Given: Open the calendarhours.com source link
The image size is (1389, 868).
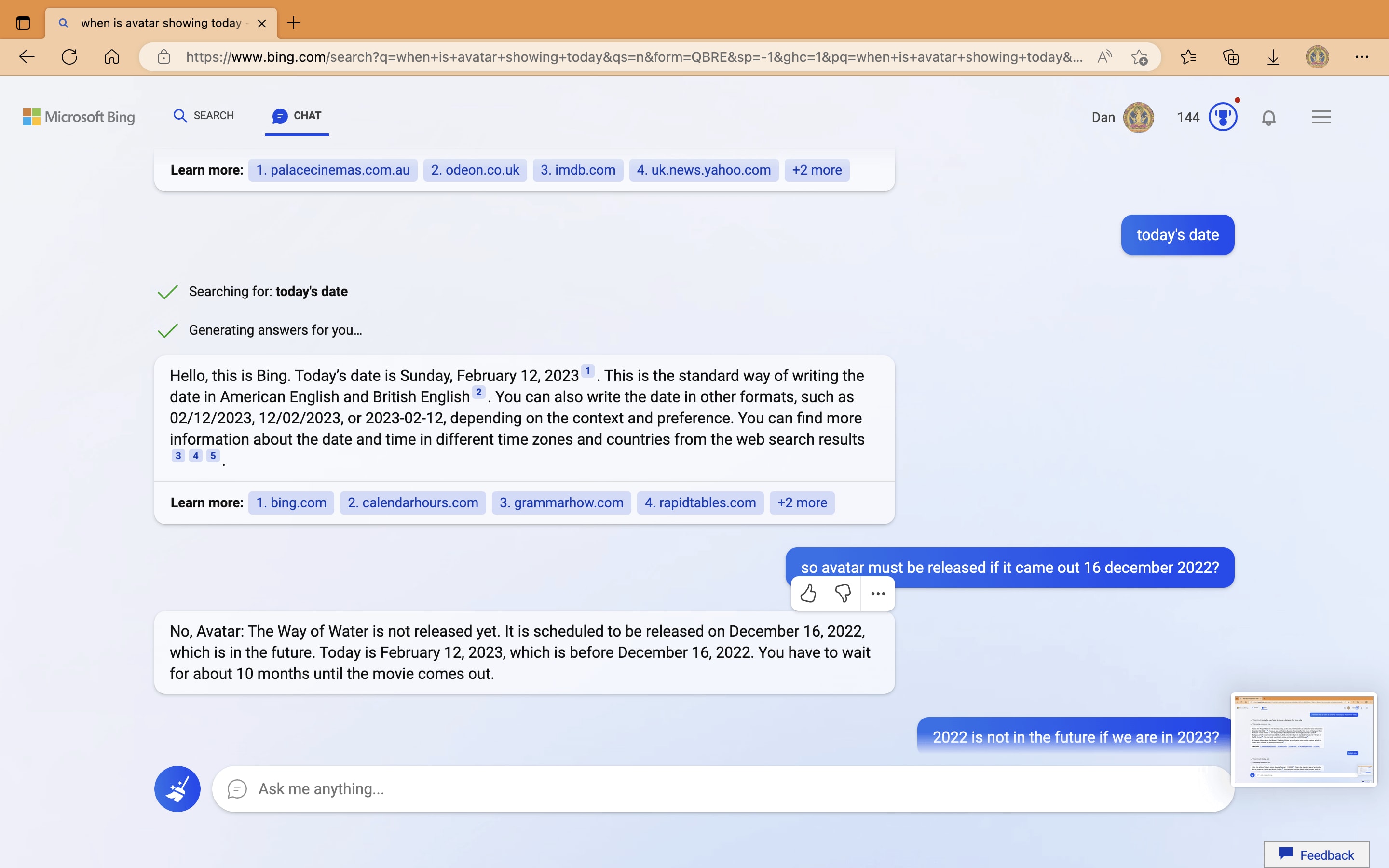Looking at the screenshot, I should coord(413,503).
